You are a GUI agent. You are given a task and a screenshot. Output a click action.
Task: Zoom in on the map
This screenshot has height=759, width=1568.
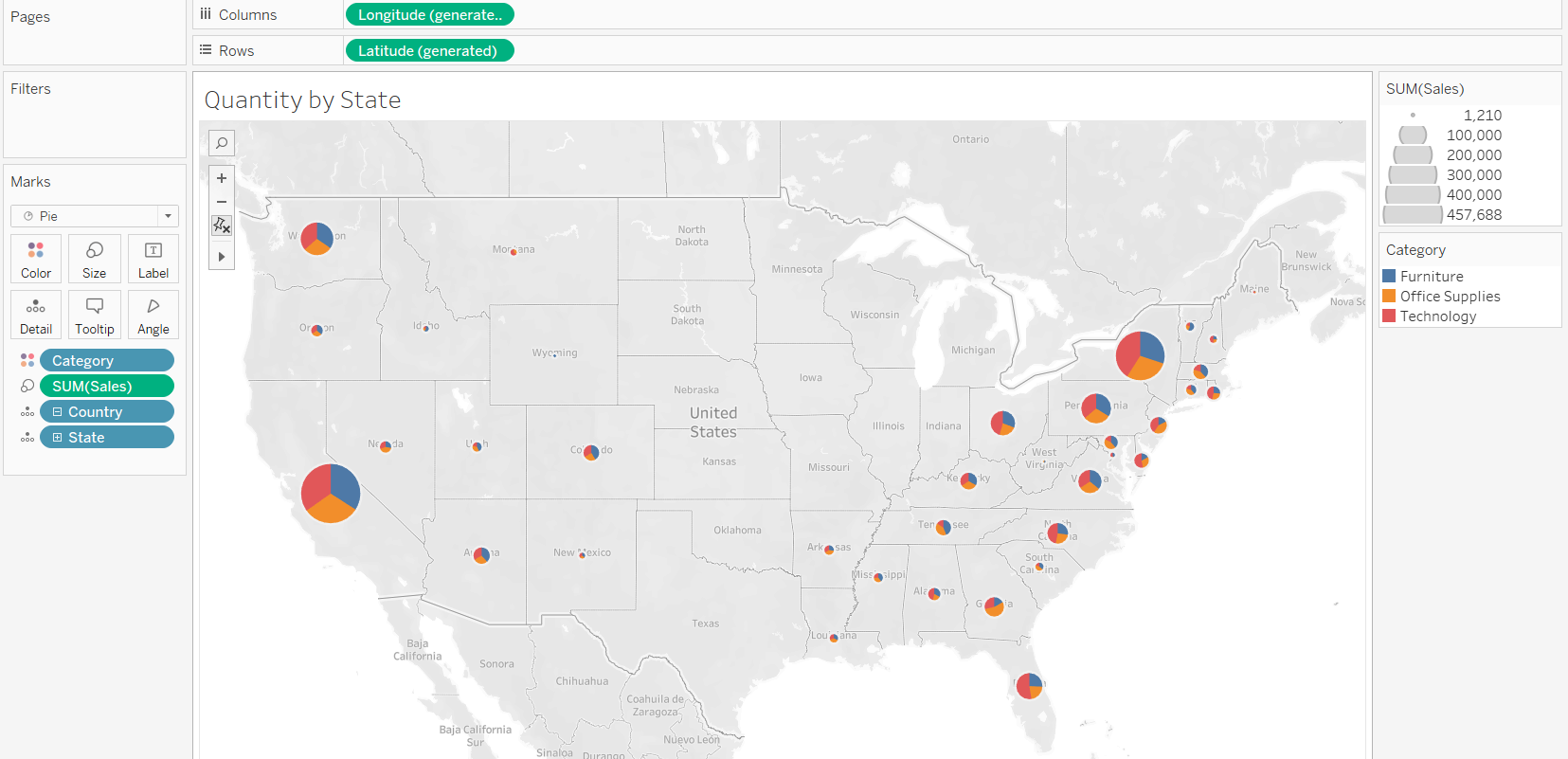click(x=222, y=178)
